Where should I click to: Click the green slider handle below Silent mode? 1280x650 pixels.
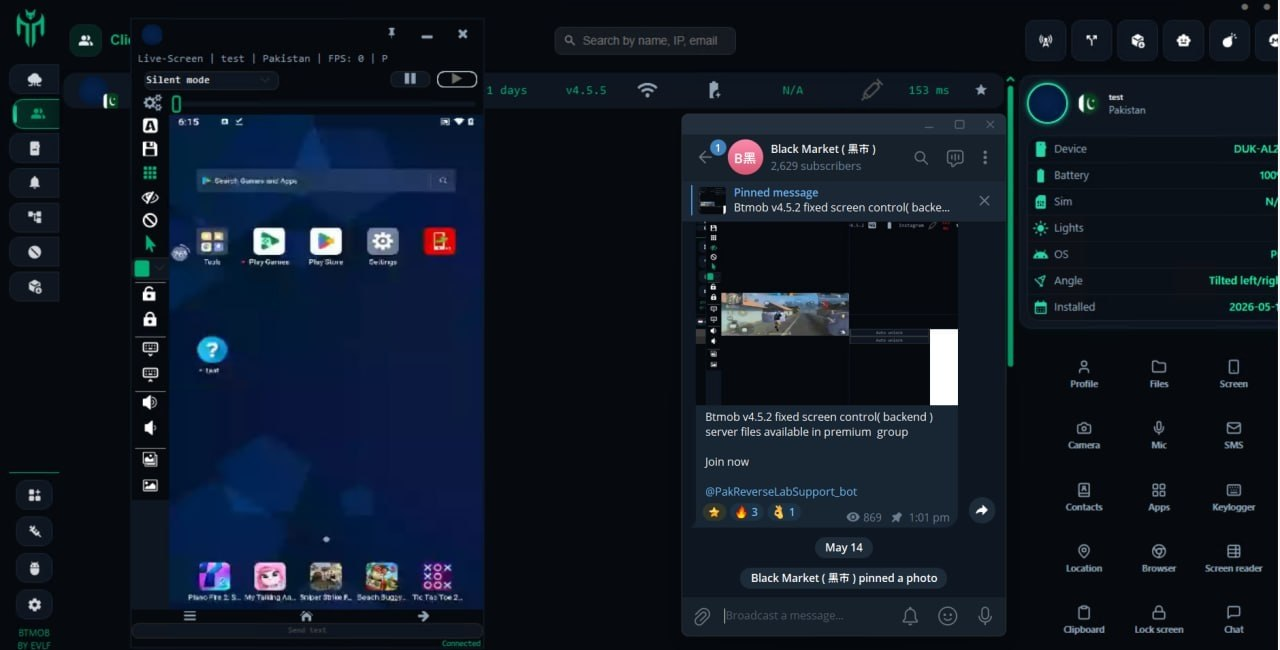(176, 104)
